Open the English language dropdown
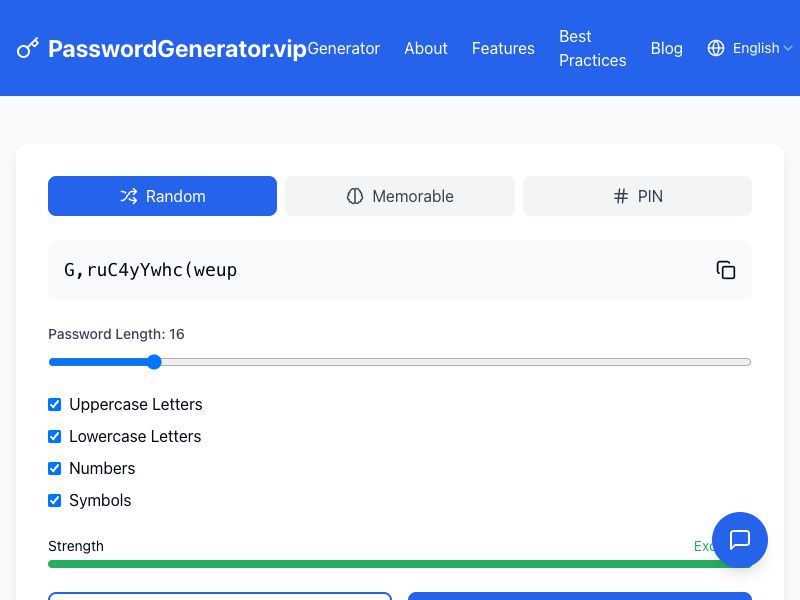This screenshot has width=800, height=600. point(756,48)
